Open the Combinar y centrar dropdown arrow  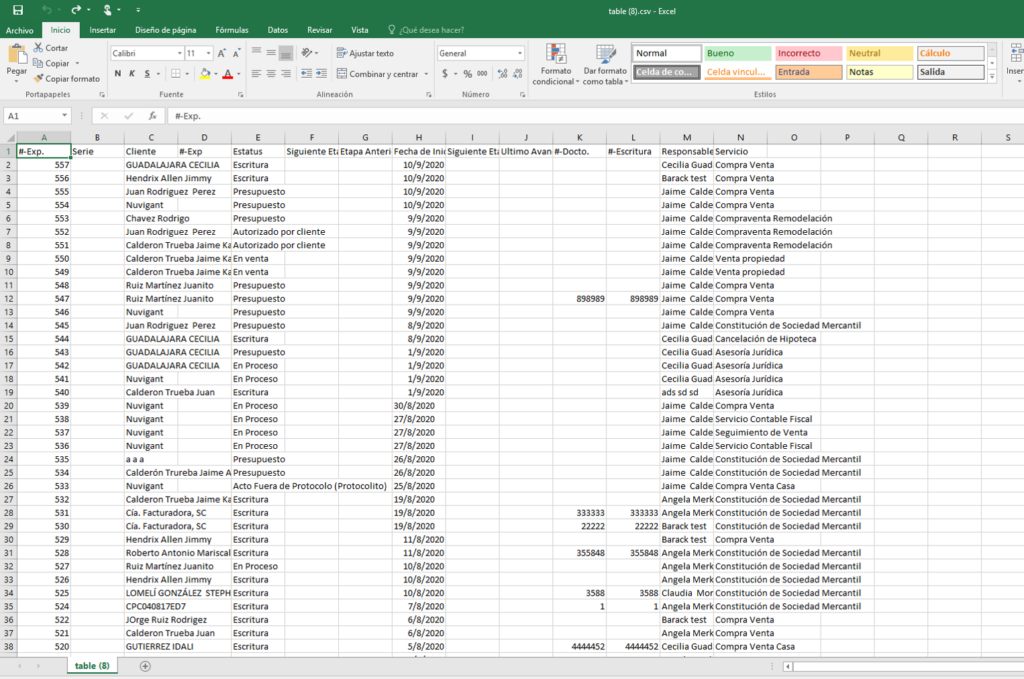pos(426,74)
